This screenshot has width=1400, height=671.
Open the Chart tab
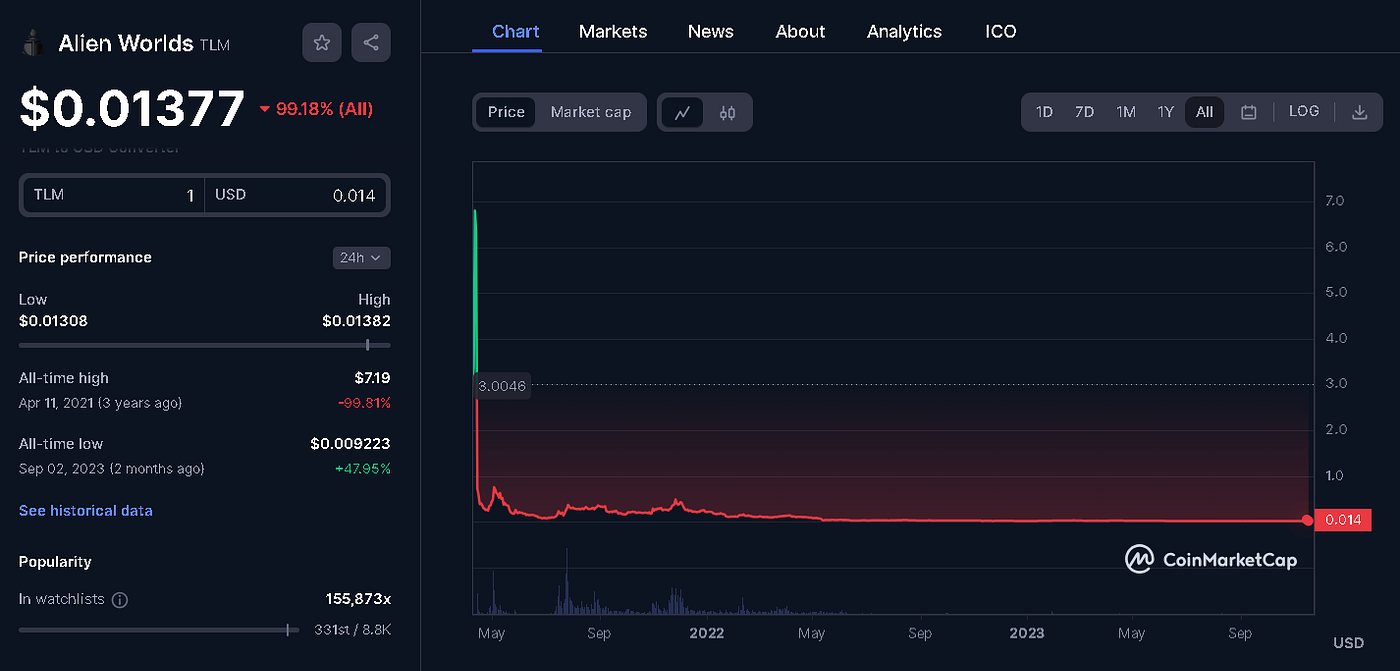pyautogui.click(x=516, y=31)
